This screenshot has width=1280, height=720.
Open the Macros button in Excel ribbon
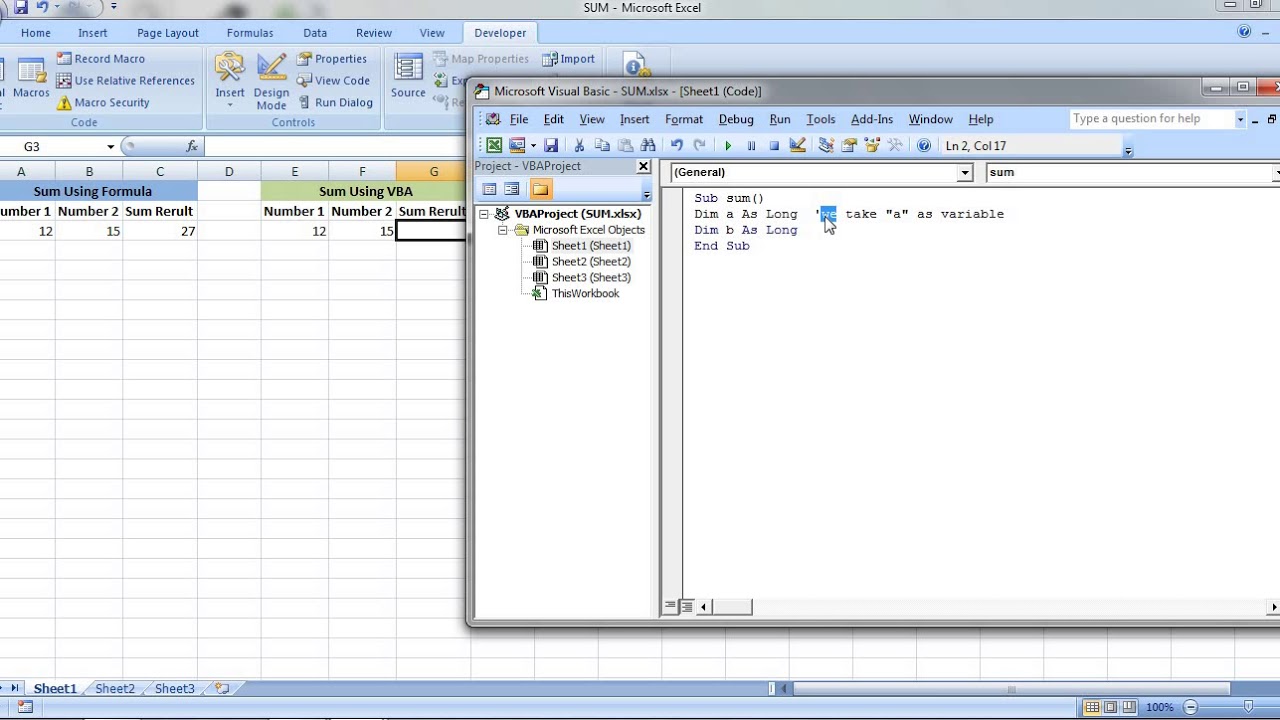coord(30,80)
